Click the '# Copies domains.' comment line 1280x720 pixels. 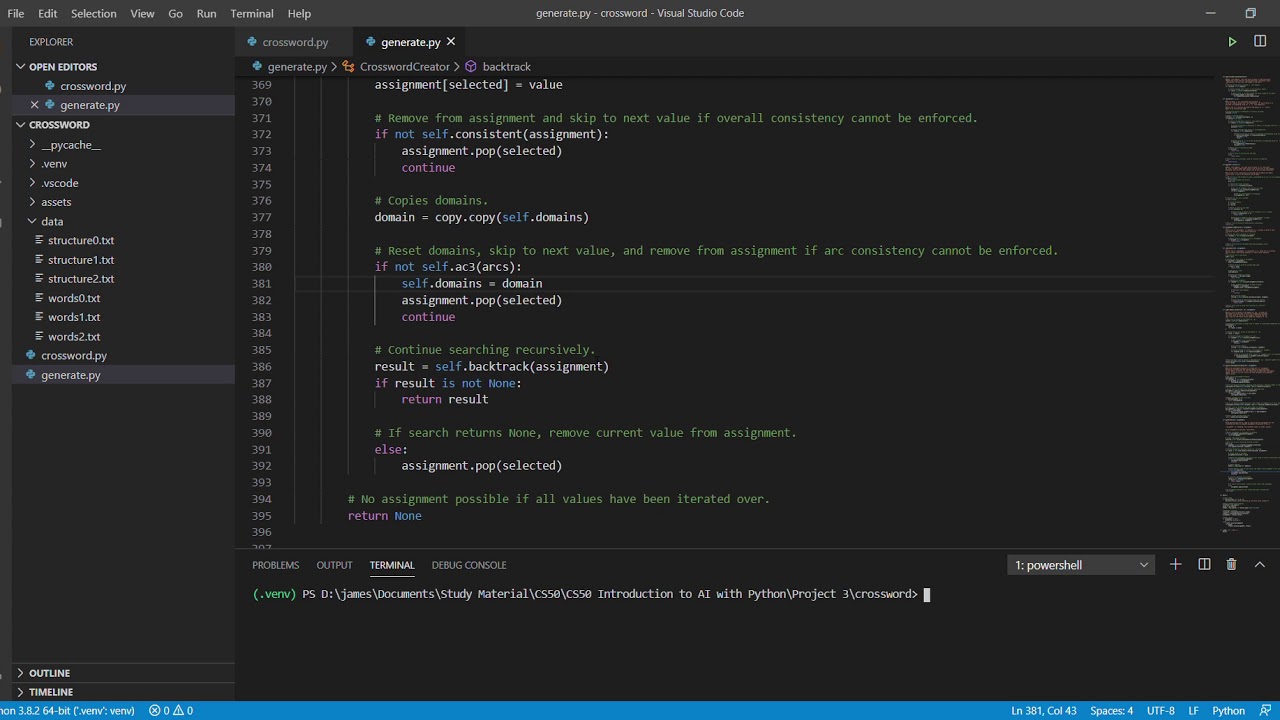(x=431, y=201)
